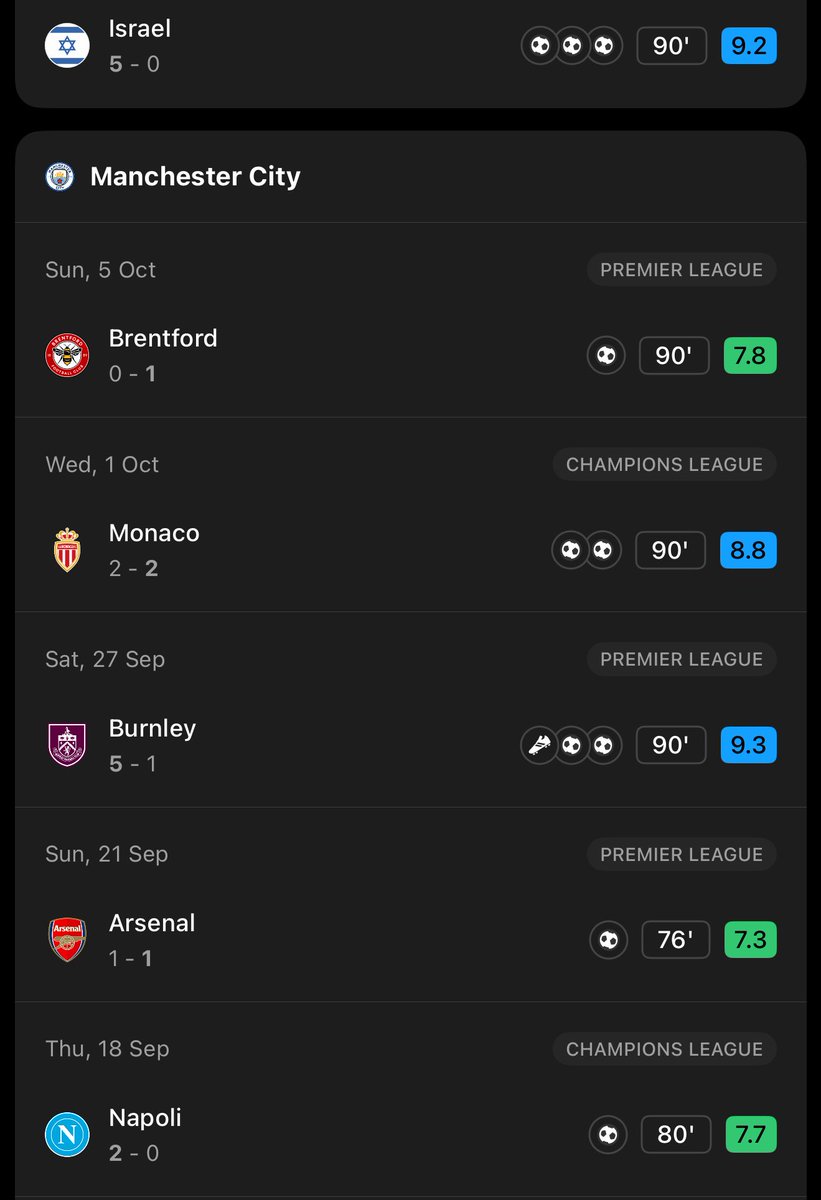Tap the Manchester City club crest
This screenshot has height=1200, width=821.
[x=60, y=177]
